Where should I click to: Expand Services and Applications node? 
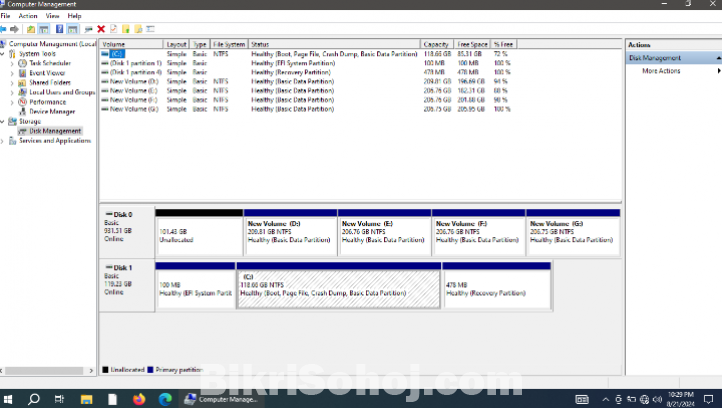3,141
